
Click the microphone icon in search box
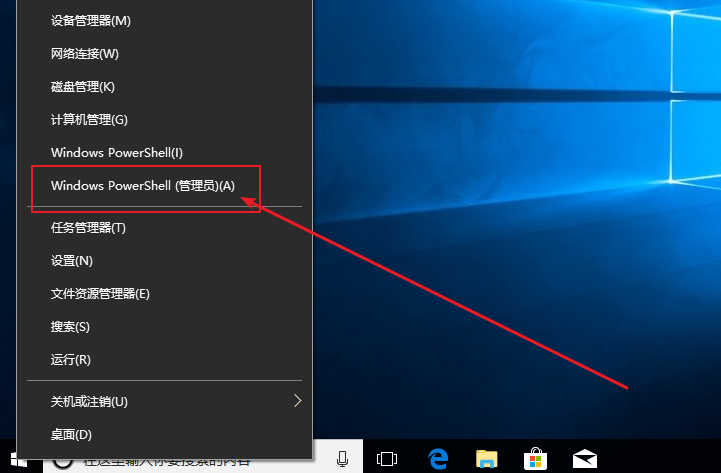pyautogui.click(x=342, y=459)
